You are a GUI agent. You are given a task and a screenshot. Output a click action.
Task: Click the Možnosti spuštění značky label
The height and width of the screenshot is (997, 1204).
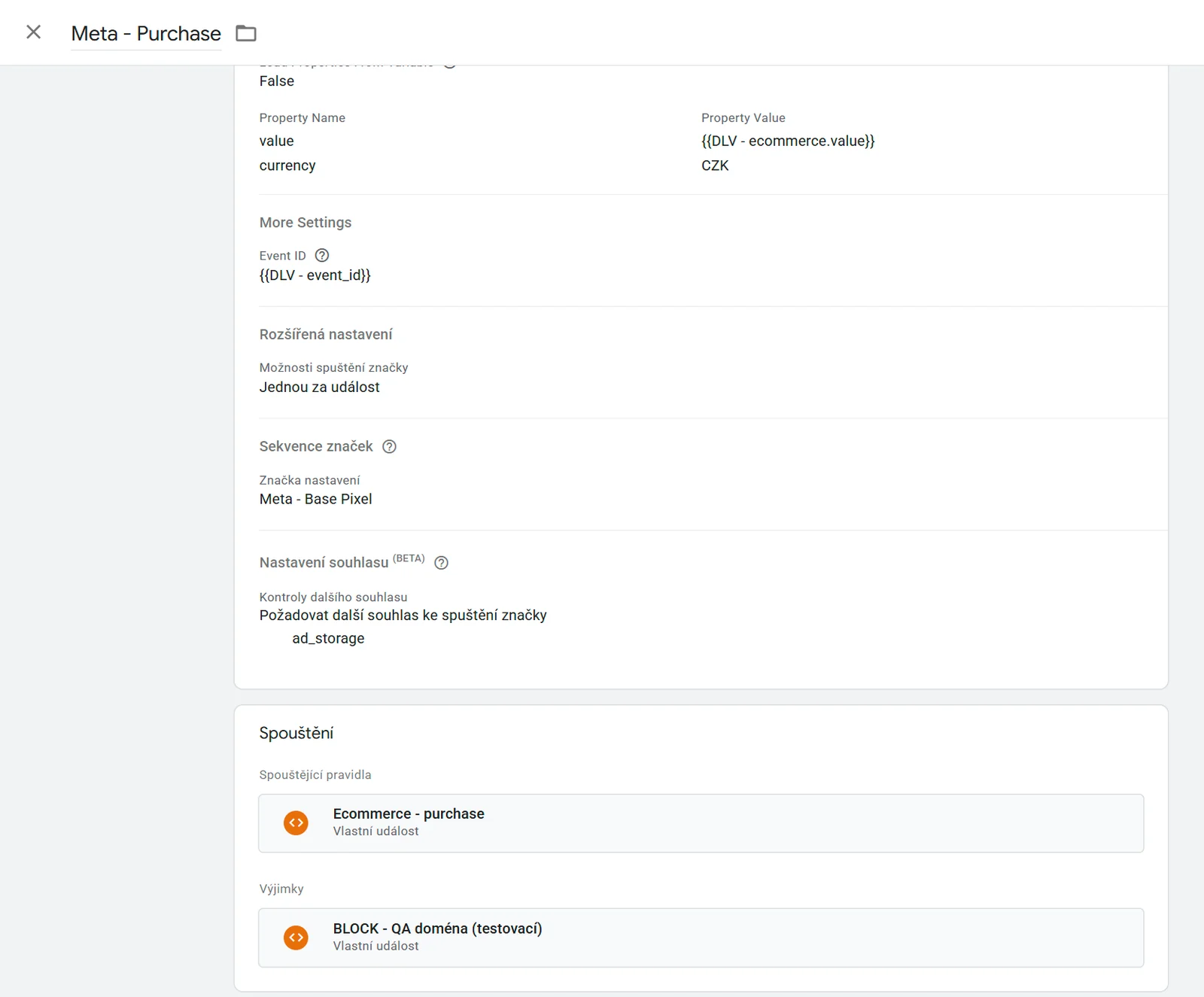tap(334, 367)
